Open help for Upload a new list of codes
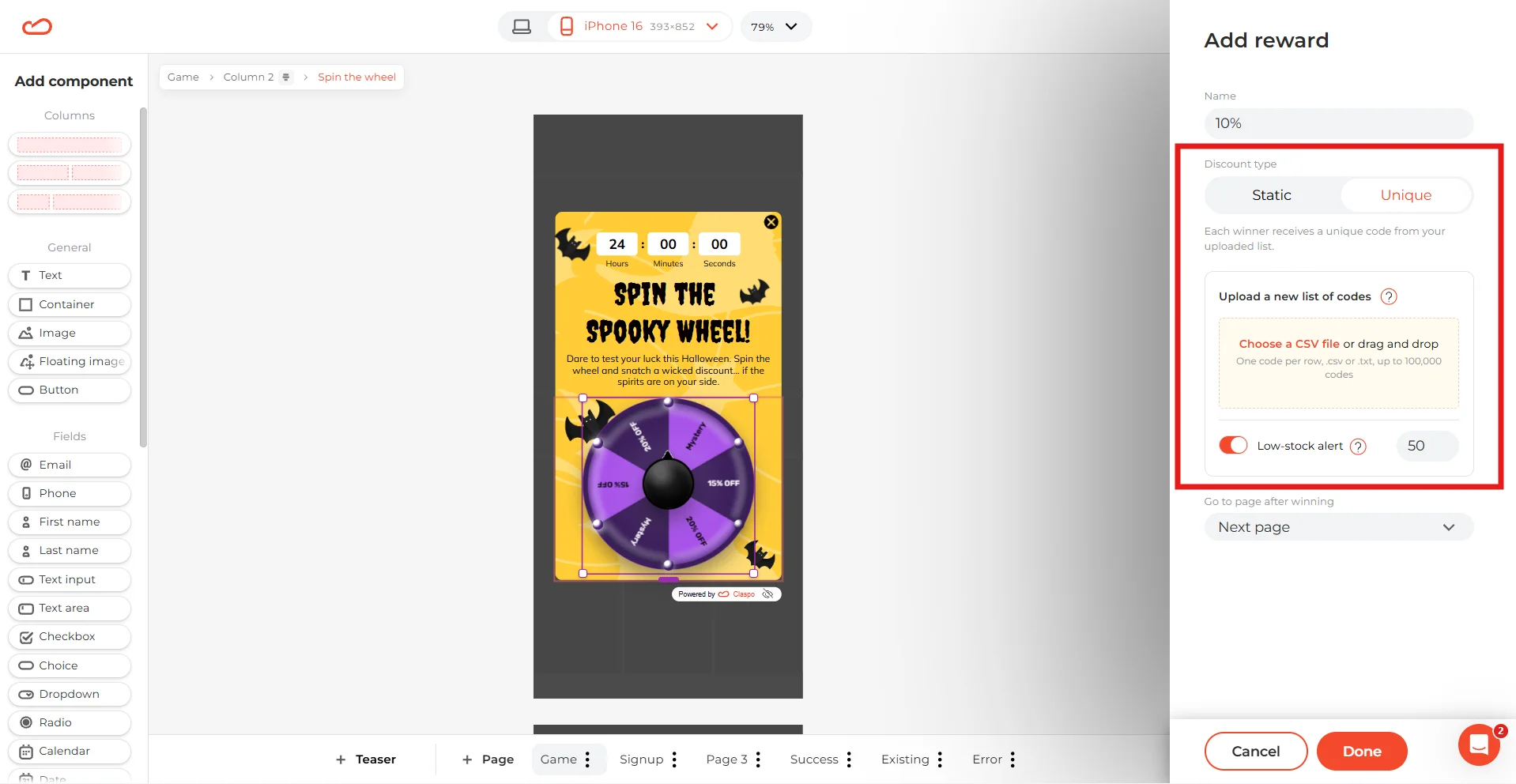This screenshot has height=784, width=1516. click(x=1389, y=296)
